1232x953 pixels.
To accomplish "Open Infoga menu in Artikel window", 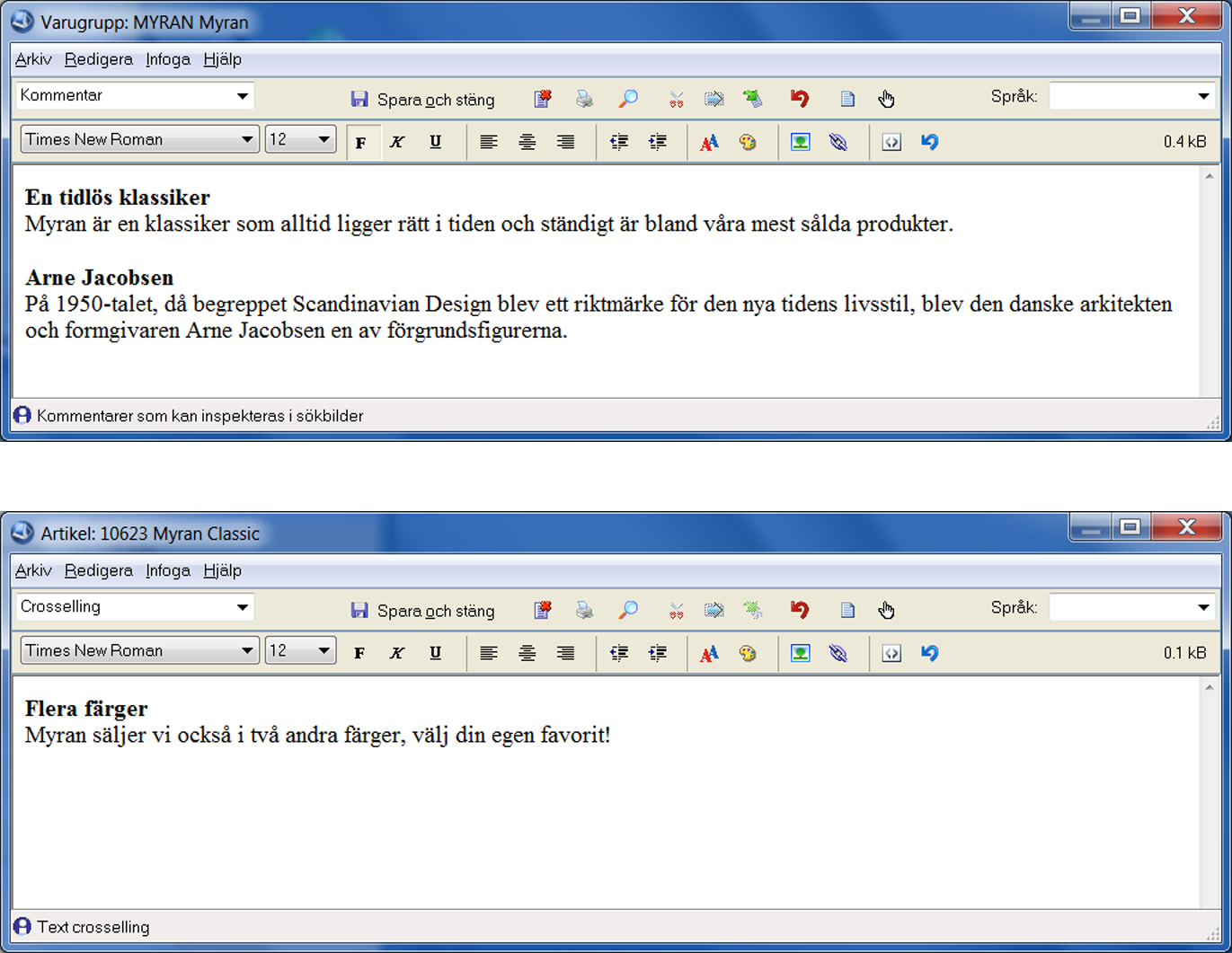I will (x=168, y=570).
